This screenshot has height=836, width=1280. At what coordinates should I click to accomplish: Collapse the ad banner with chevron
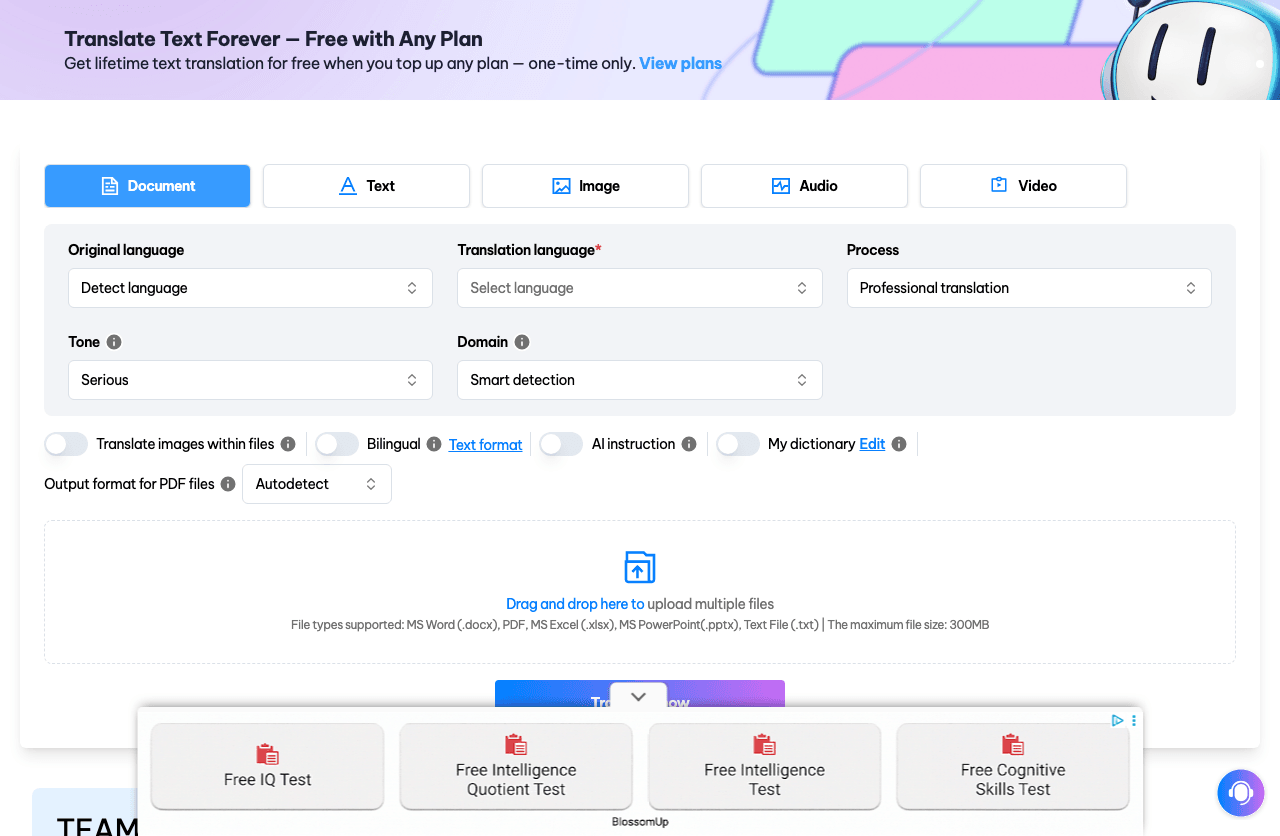[x=639, y=697]
